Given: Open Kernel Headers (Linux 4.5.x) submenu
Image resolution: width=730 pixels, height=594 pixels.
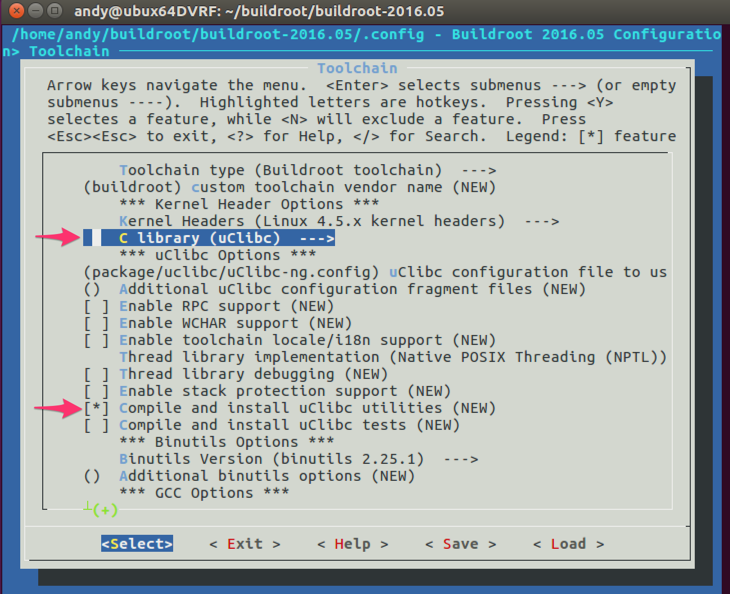Looking at the screenshot, I should click(x=339, y=221).
